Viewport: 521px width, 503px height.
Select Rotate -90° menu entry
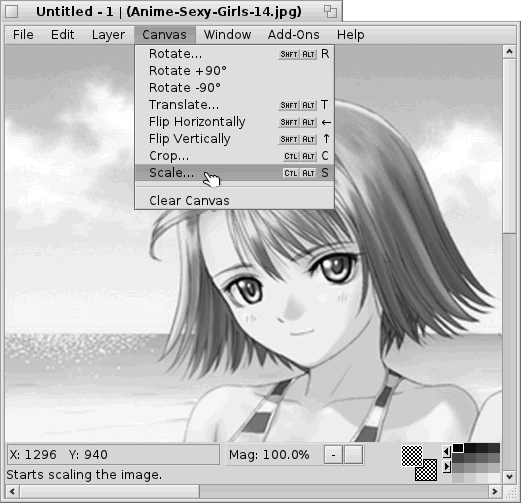click(234, 88)
